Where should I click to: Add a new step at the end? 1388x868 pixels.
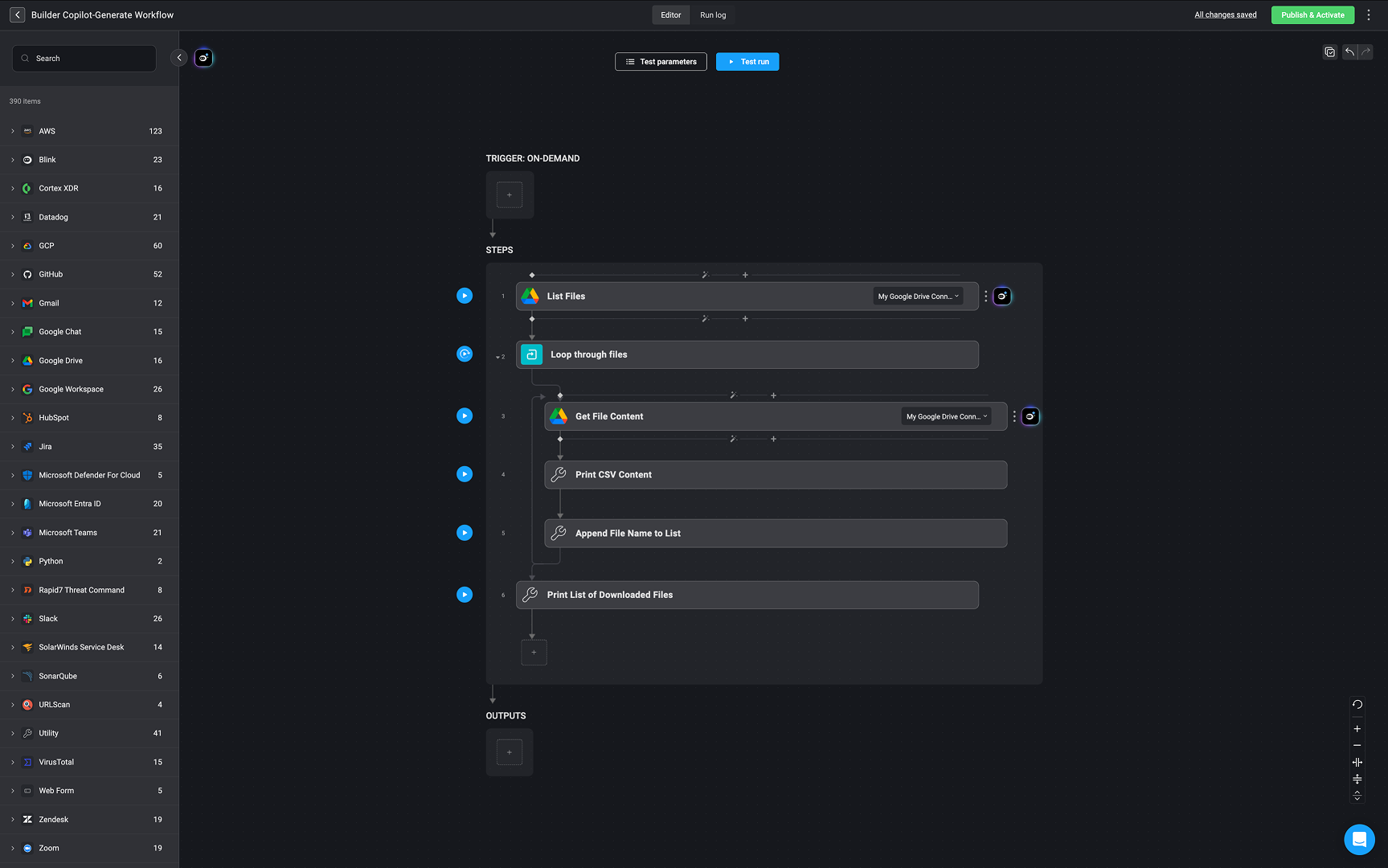coord(534,653)
